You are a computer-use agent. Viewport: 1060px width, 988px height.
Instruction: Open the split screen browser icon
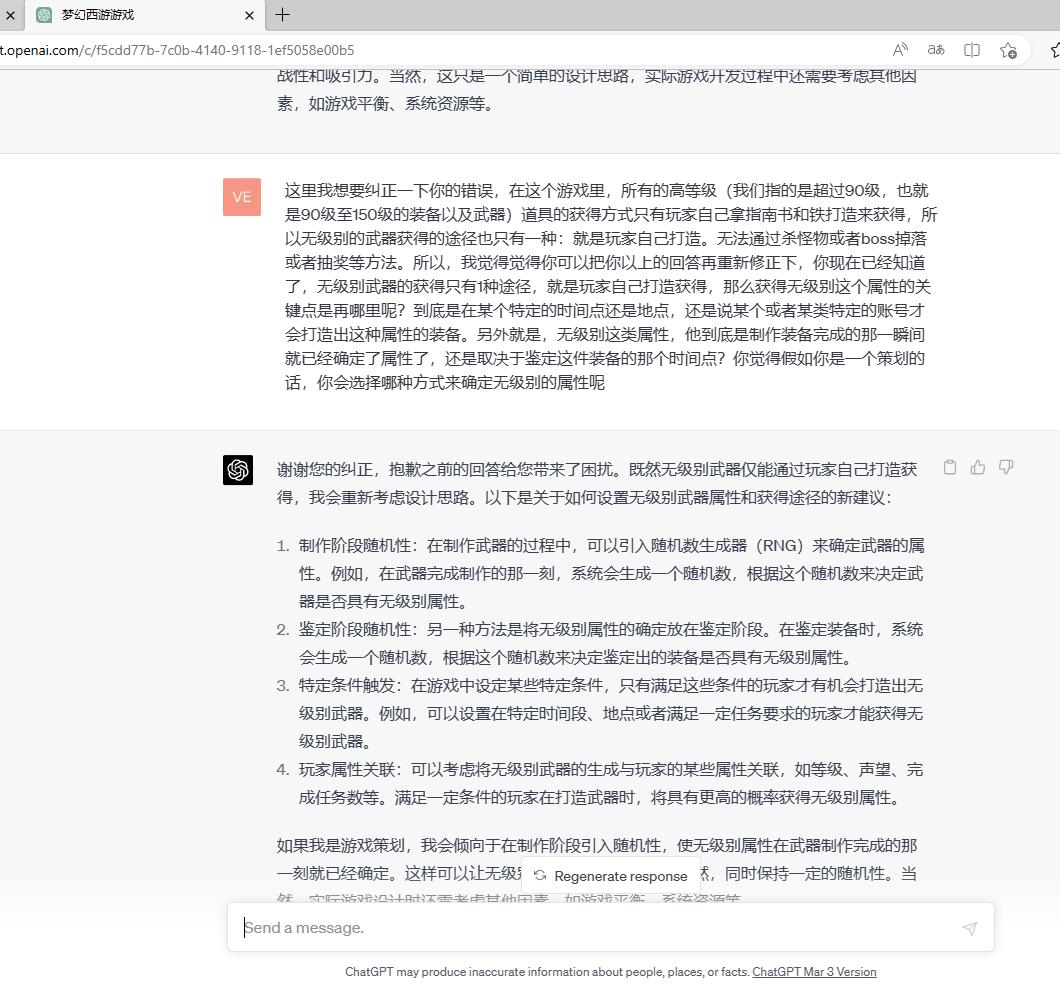pyautogui.click(x=971, y=49)
